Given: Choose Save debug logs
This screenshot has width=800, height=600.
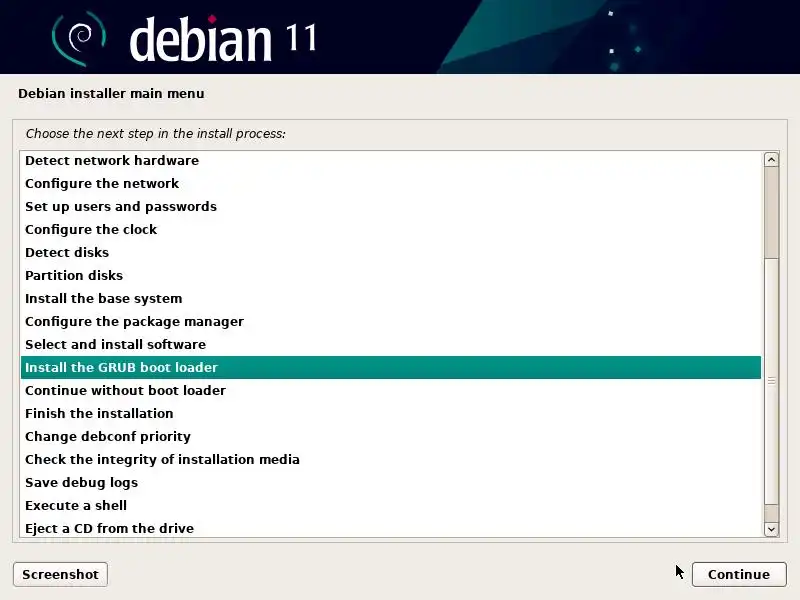Looking at the screenshot, I should 391,482.
